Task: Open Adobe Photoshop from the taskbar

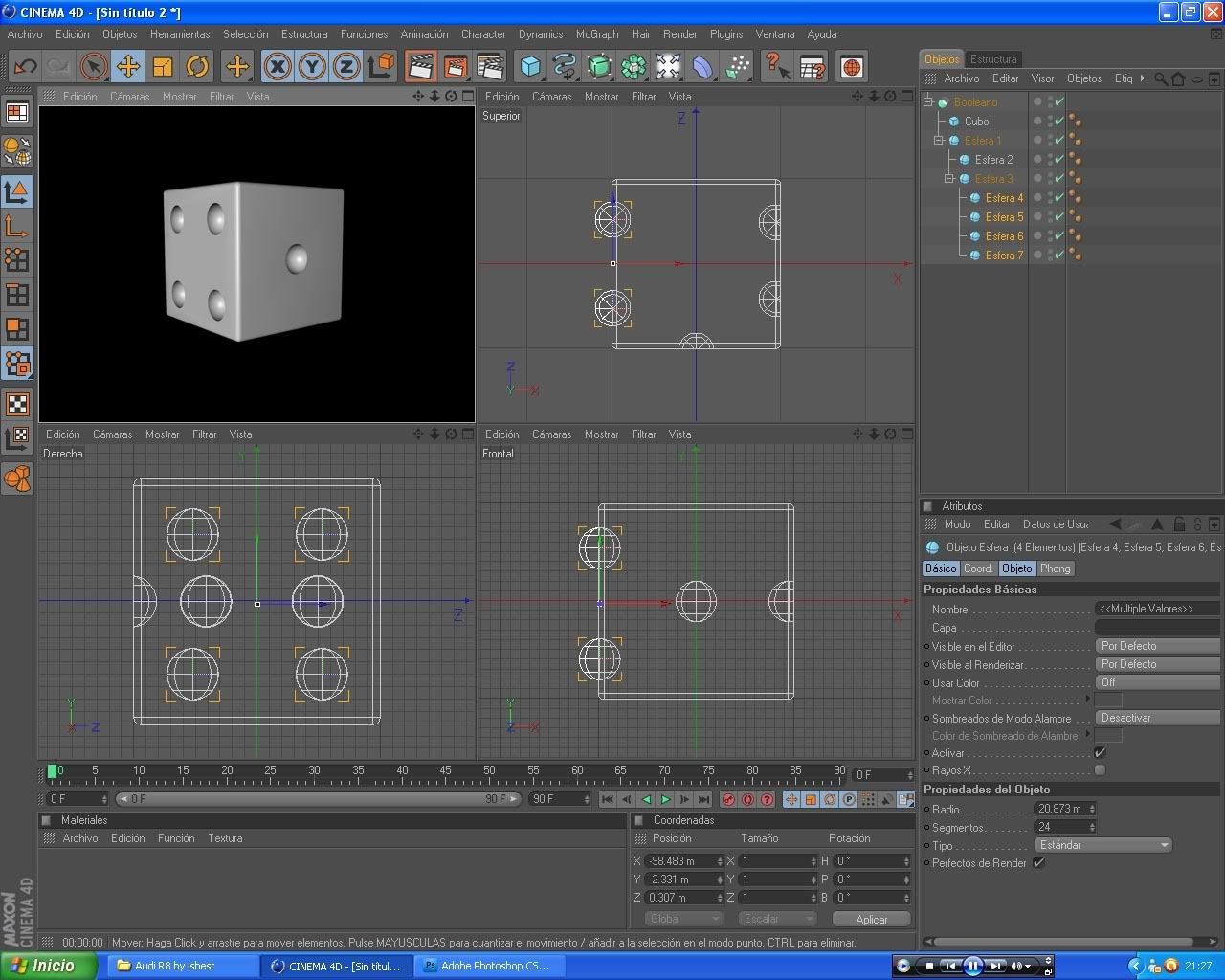Action: pos(488,966)
